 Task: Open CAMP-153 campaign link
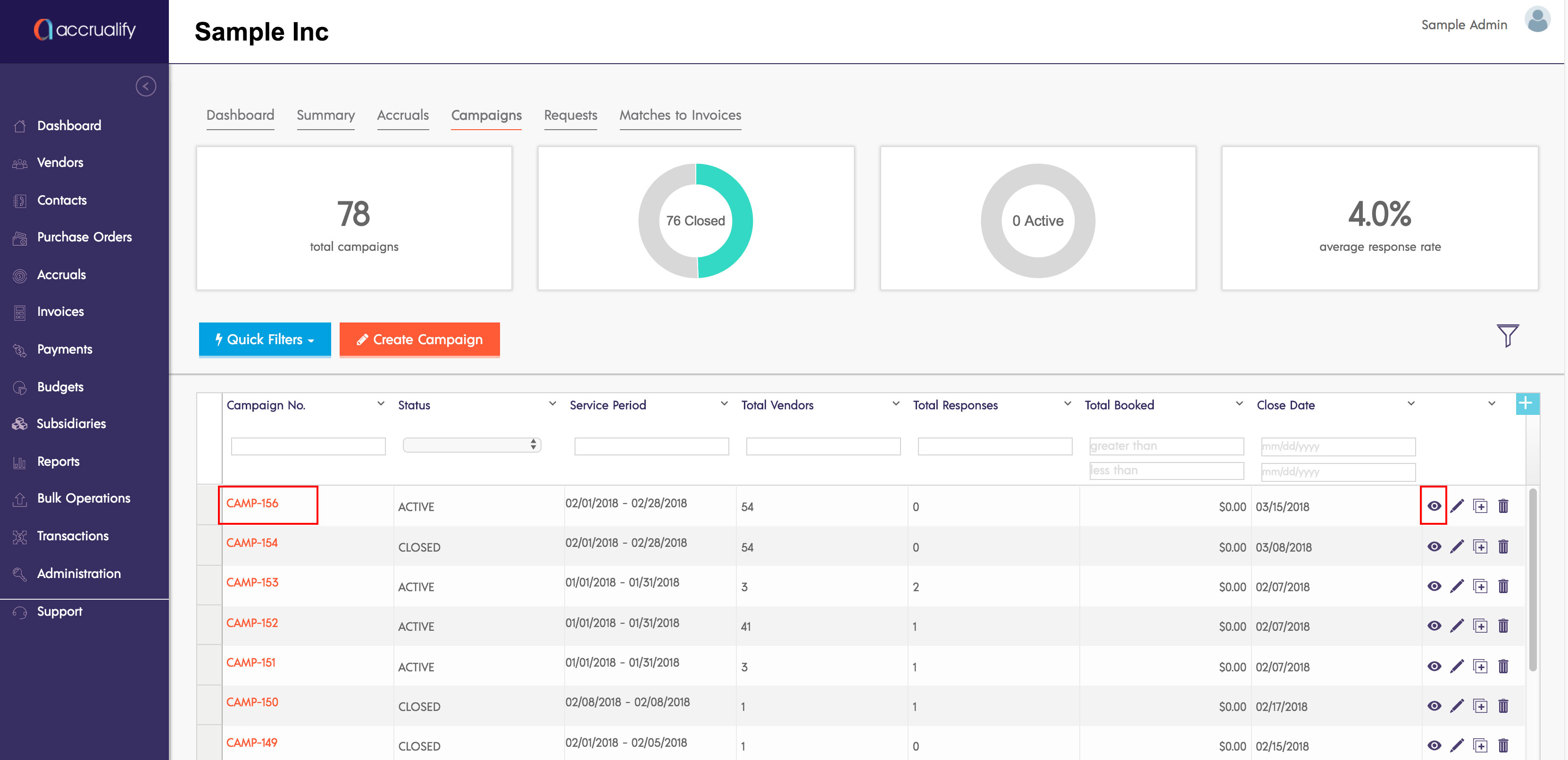(x=252, y=582)
